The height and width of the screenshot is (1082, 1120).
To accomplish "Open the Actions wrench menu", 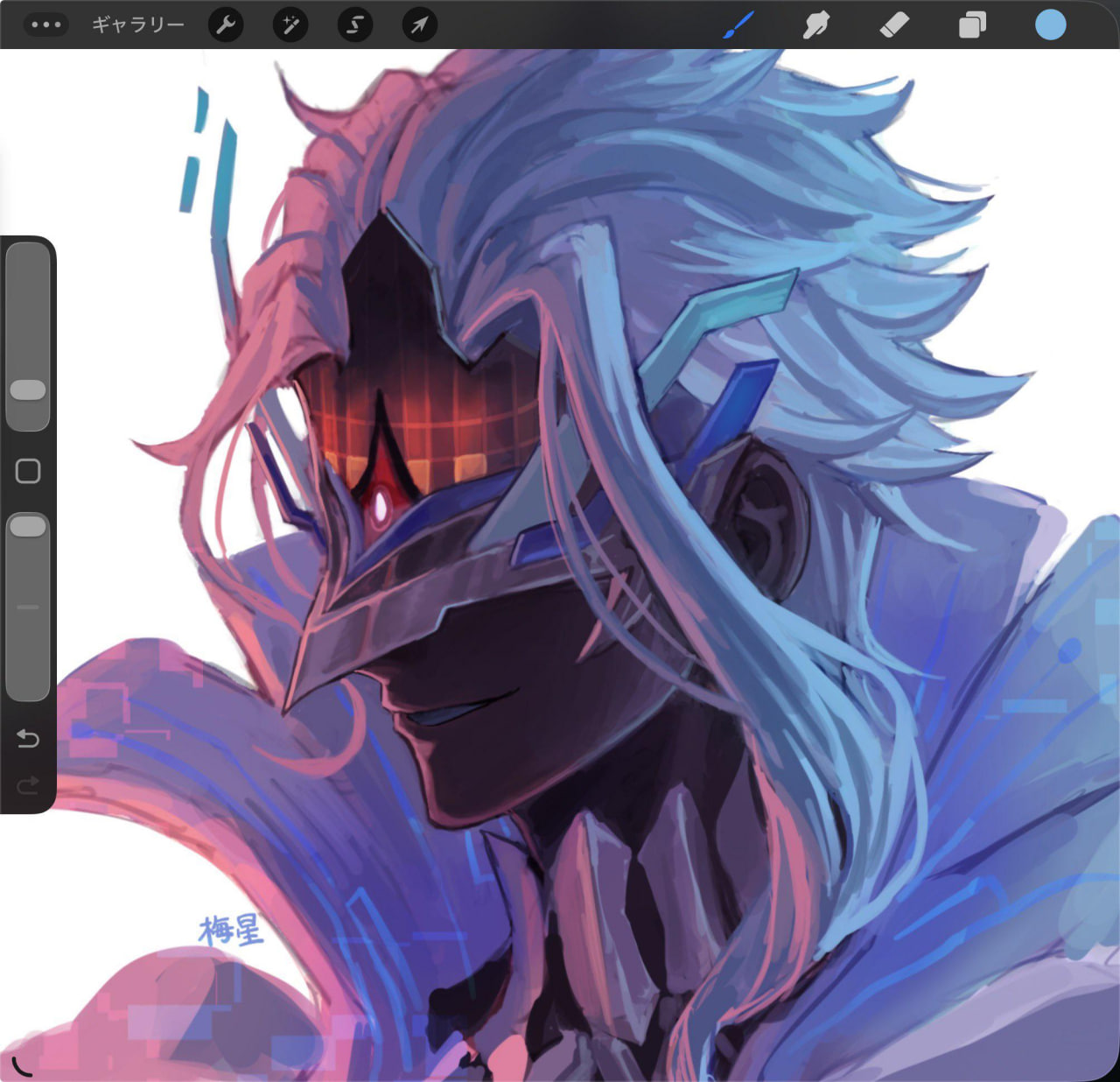I will (x=226, y=25).
